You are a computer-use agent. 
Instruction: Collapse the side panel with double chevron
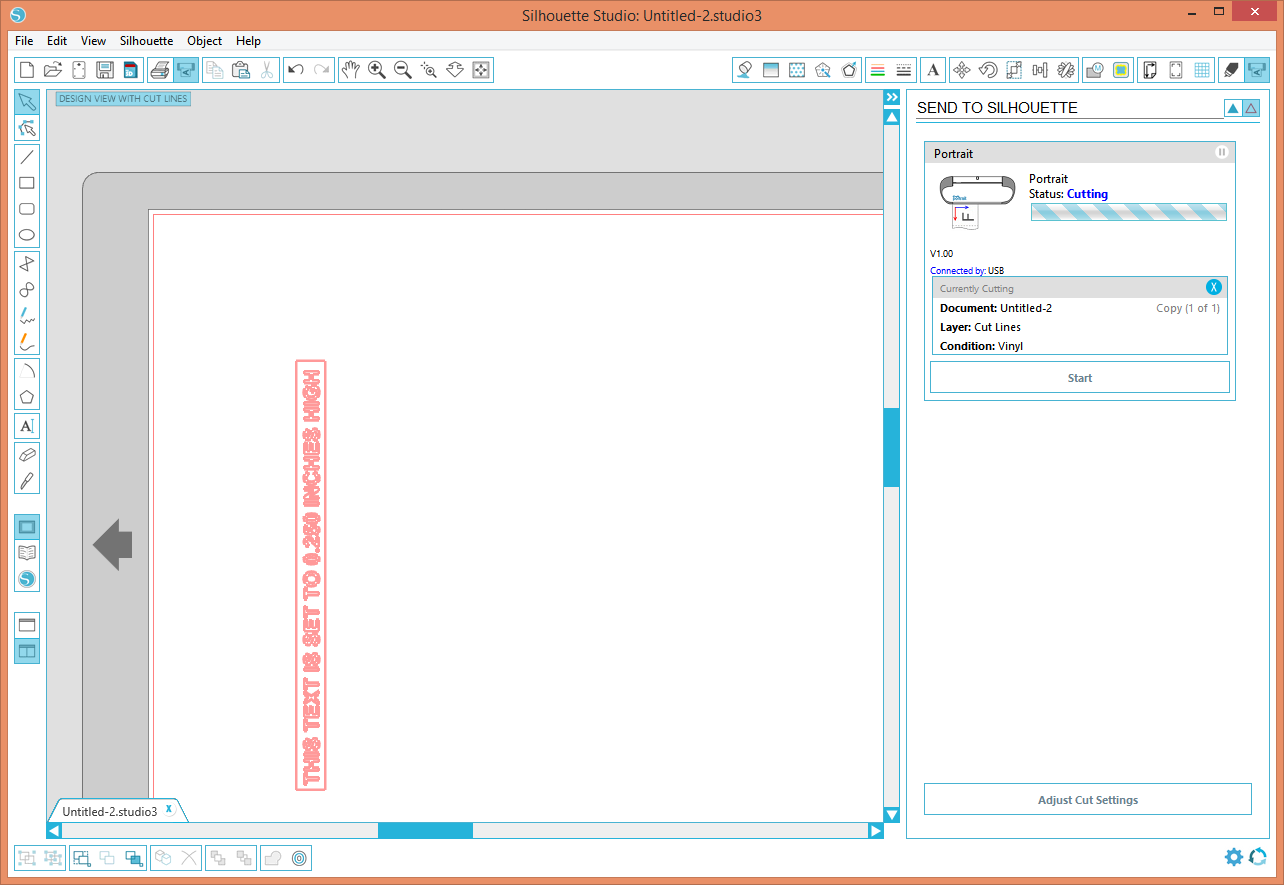891,97
